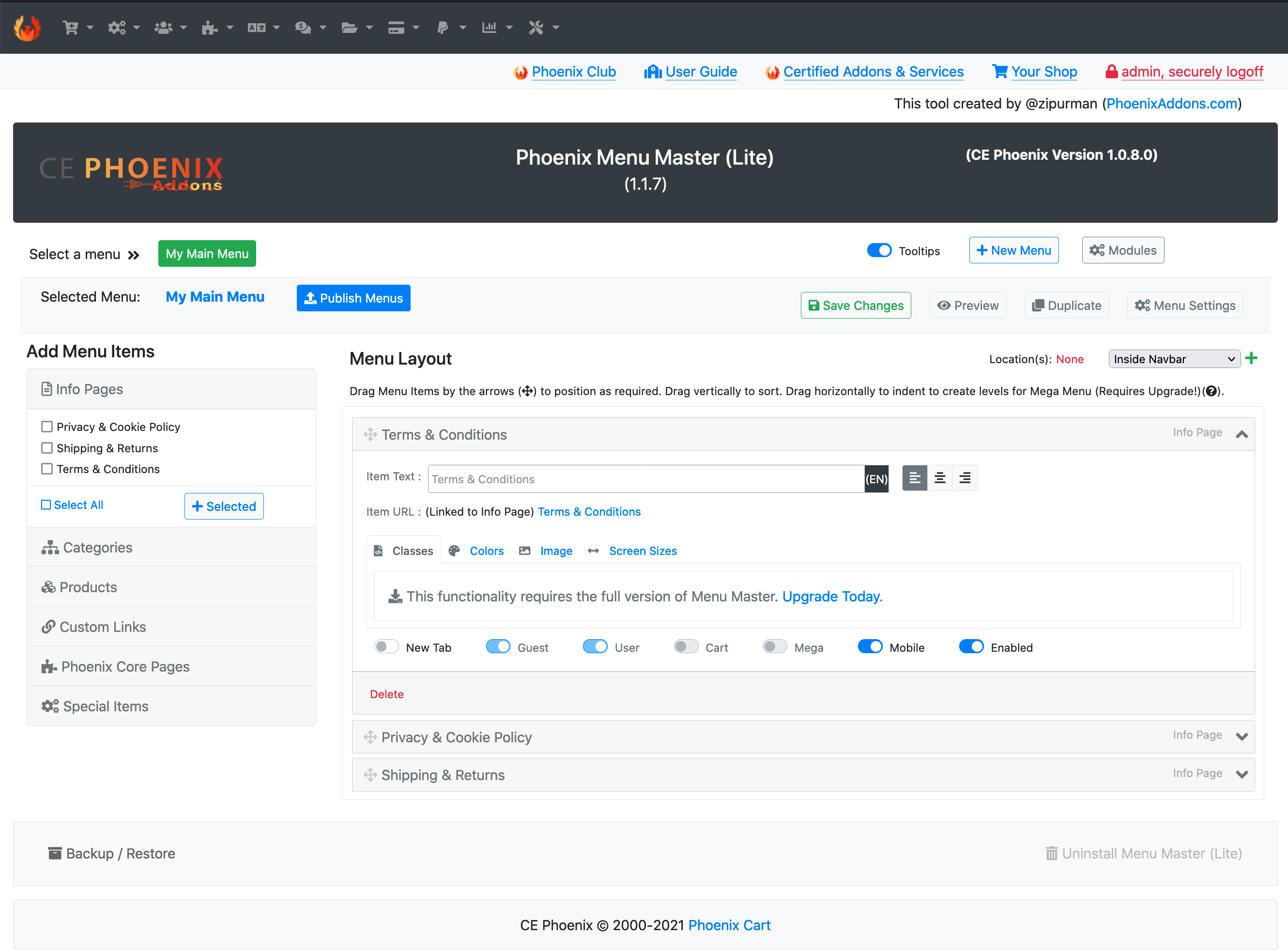Expand the Phoenix Core Pages section
1288x950 pixels.
(x=171, y=666)
